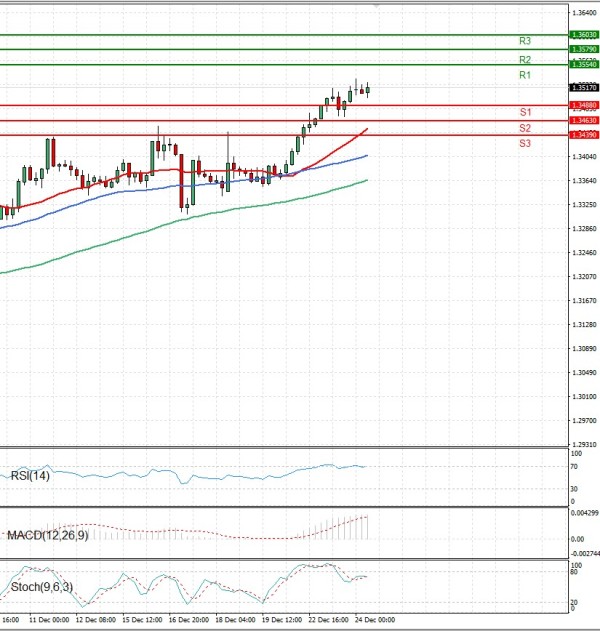Click the 1.36030 green price tag

[x=584, y=34]
